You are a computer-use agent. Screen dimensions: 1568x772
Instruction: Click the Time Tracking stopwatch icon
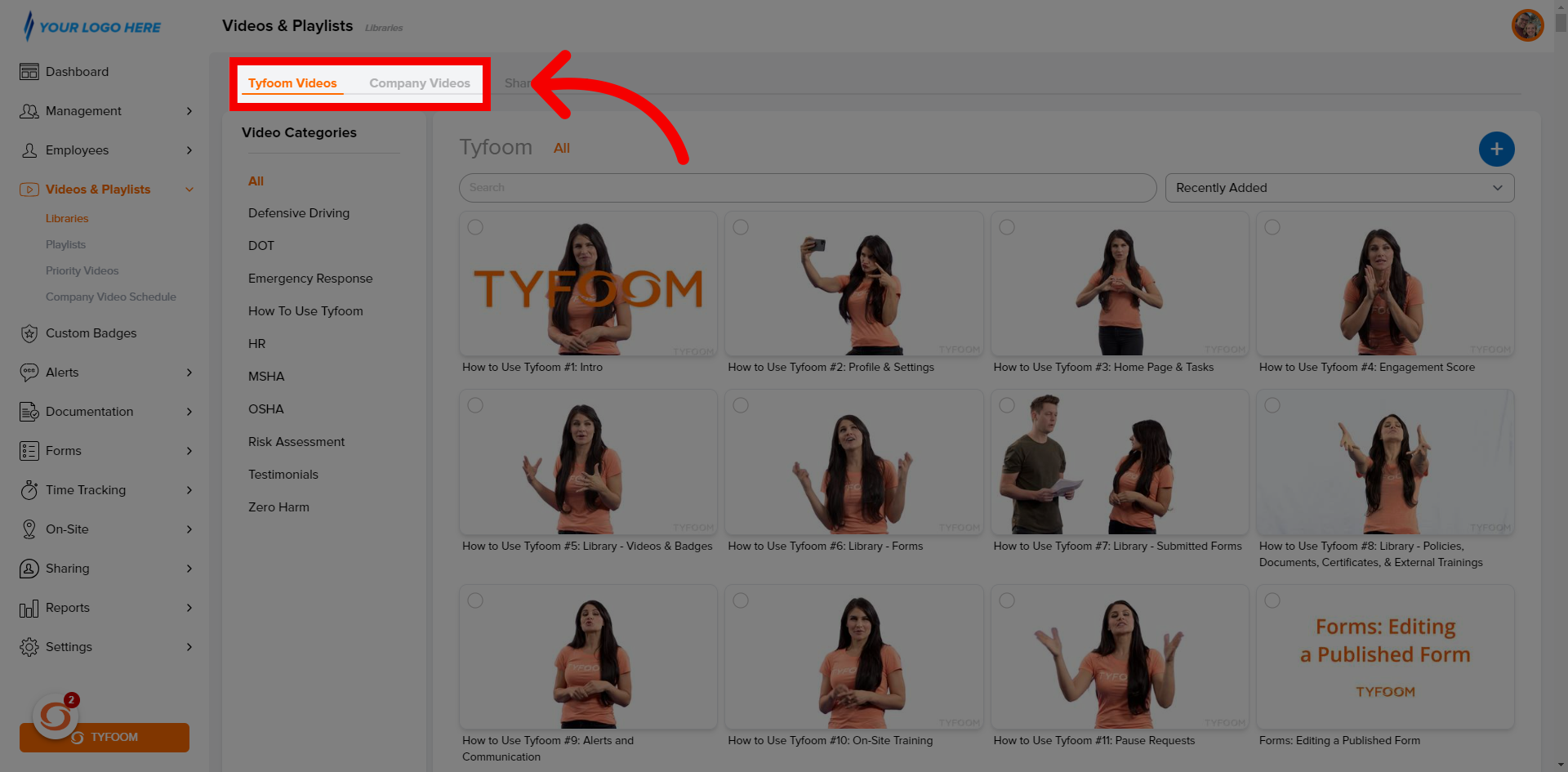[29, 490]
